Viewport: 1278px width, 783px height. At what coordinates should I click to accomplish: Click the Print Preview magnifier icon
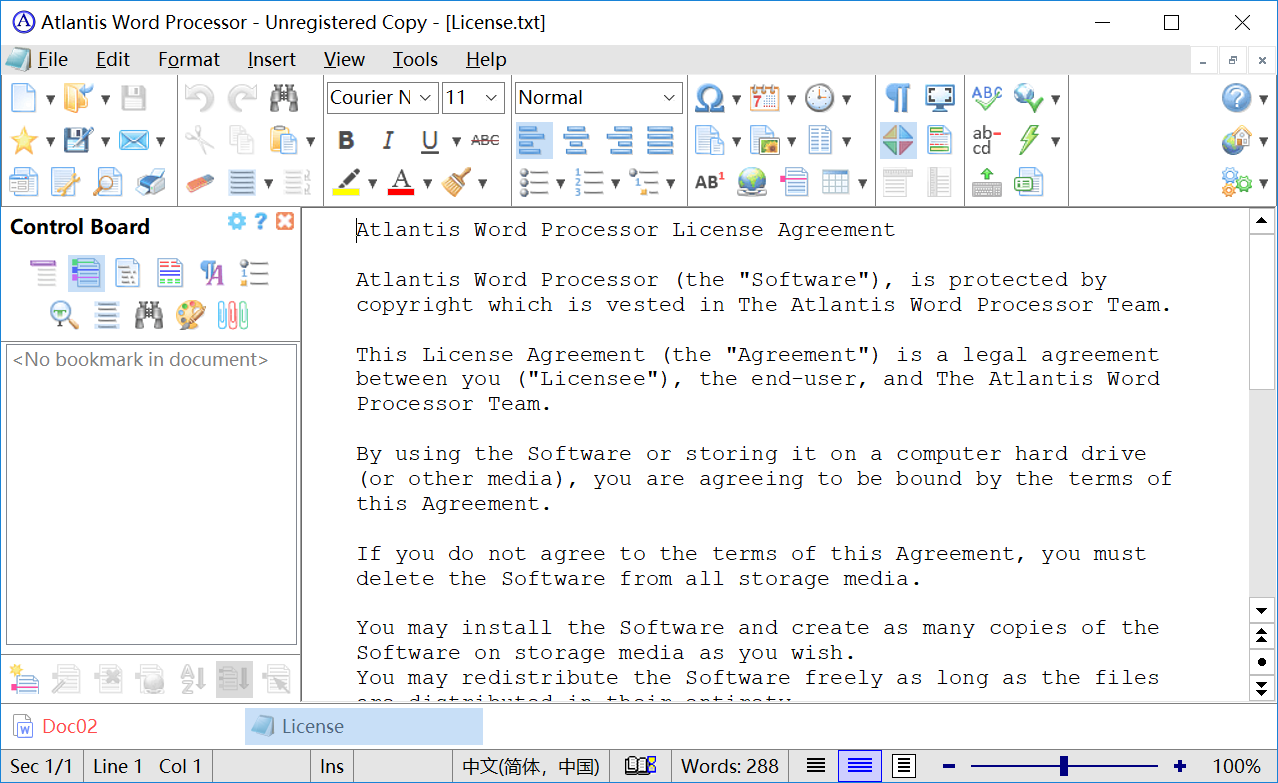point(107,182)
